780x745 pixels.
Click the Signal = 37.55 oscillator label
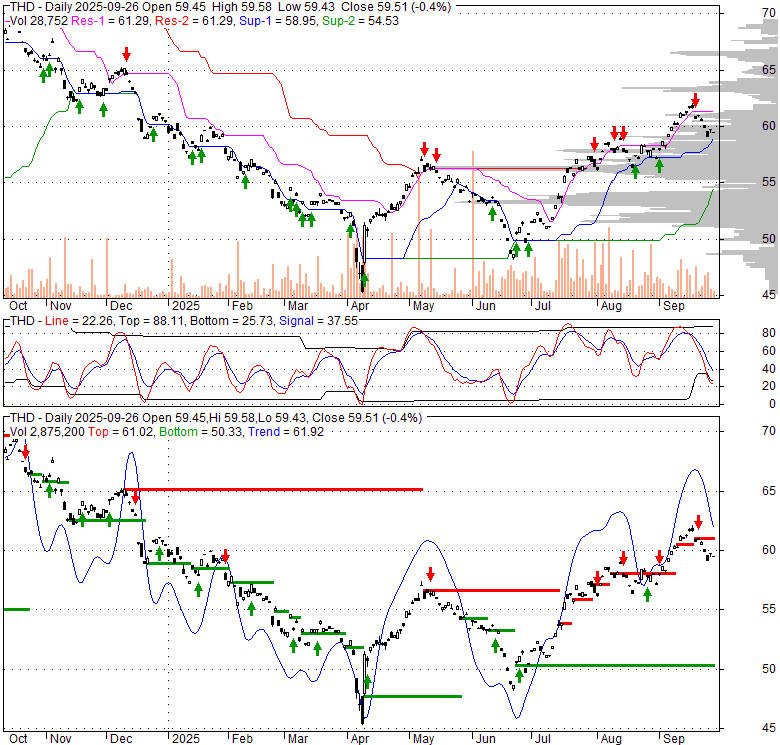click(x=318, y=321)
